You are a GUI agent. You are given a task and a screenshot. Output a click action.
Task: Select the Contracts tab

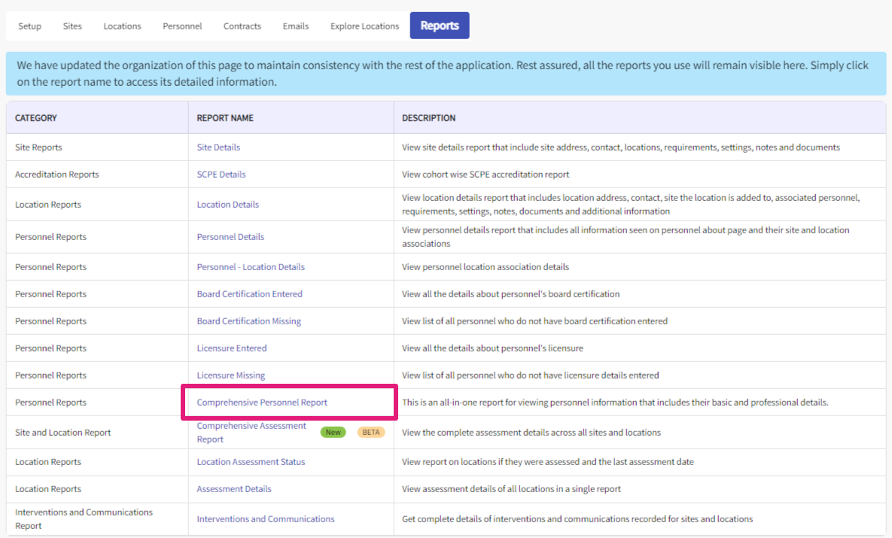click(x=242, y=26)
